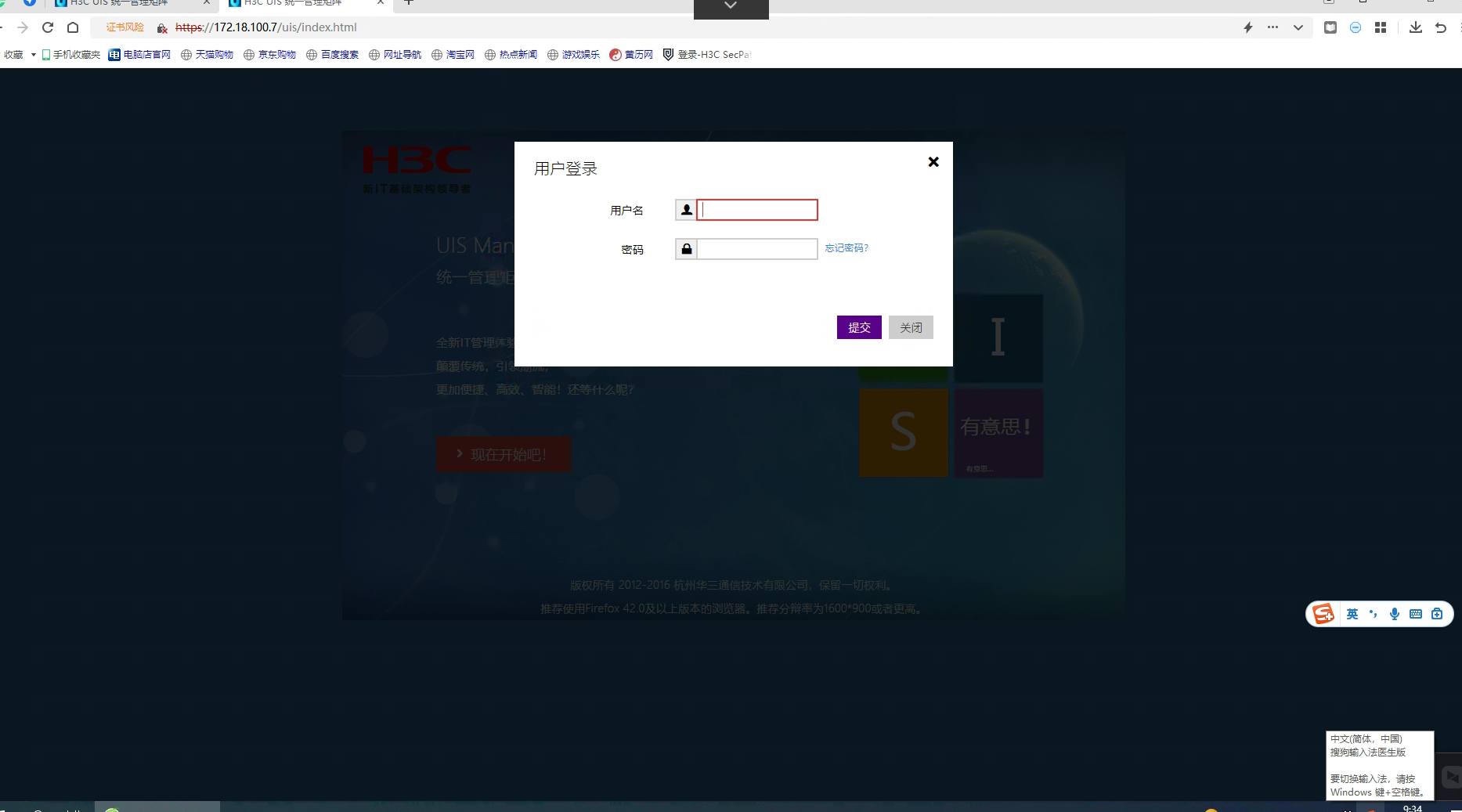Click the blue ad-block shield icon
The height and width of the screenshot is (812, 1462).
pyautogui.click(x=1356, y=27)
